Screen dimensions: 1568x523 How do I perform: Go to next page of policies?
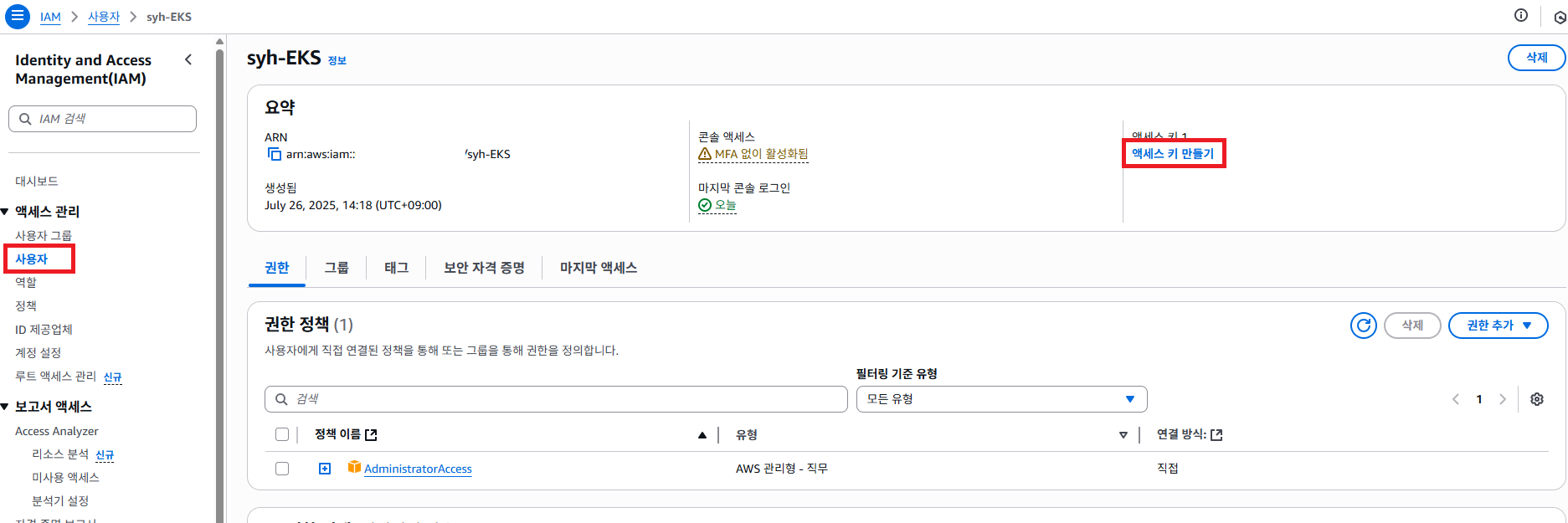[x=1503, y=399]
